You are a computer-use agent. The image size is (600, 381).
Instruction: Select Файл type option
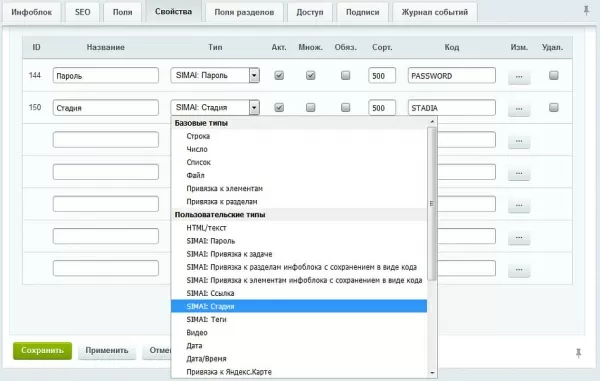pyautogui.click(x=299, y=175)
